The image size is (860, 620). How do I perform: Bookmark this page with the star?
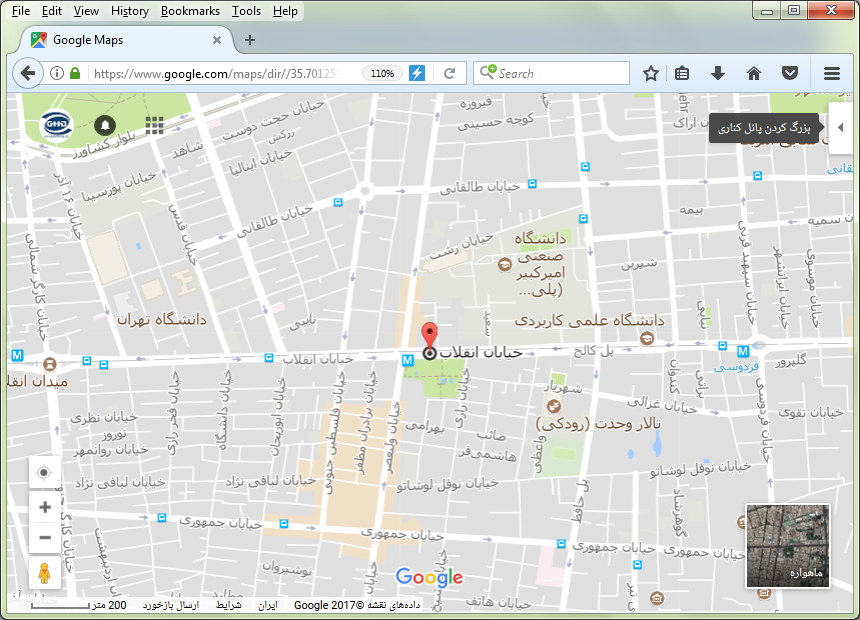(650, 73)
